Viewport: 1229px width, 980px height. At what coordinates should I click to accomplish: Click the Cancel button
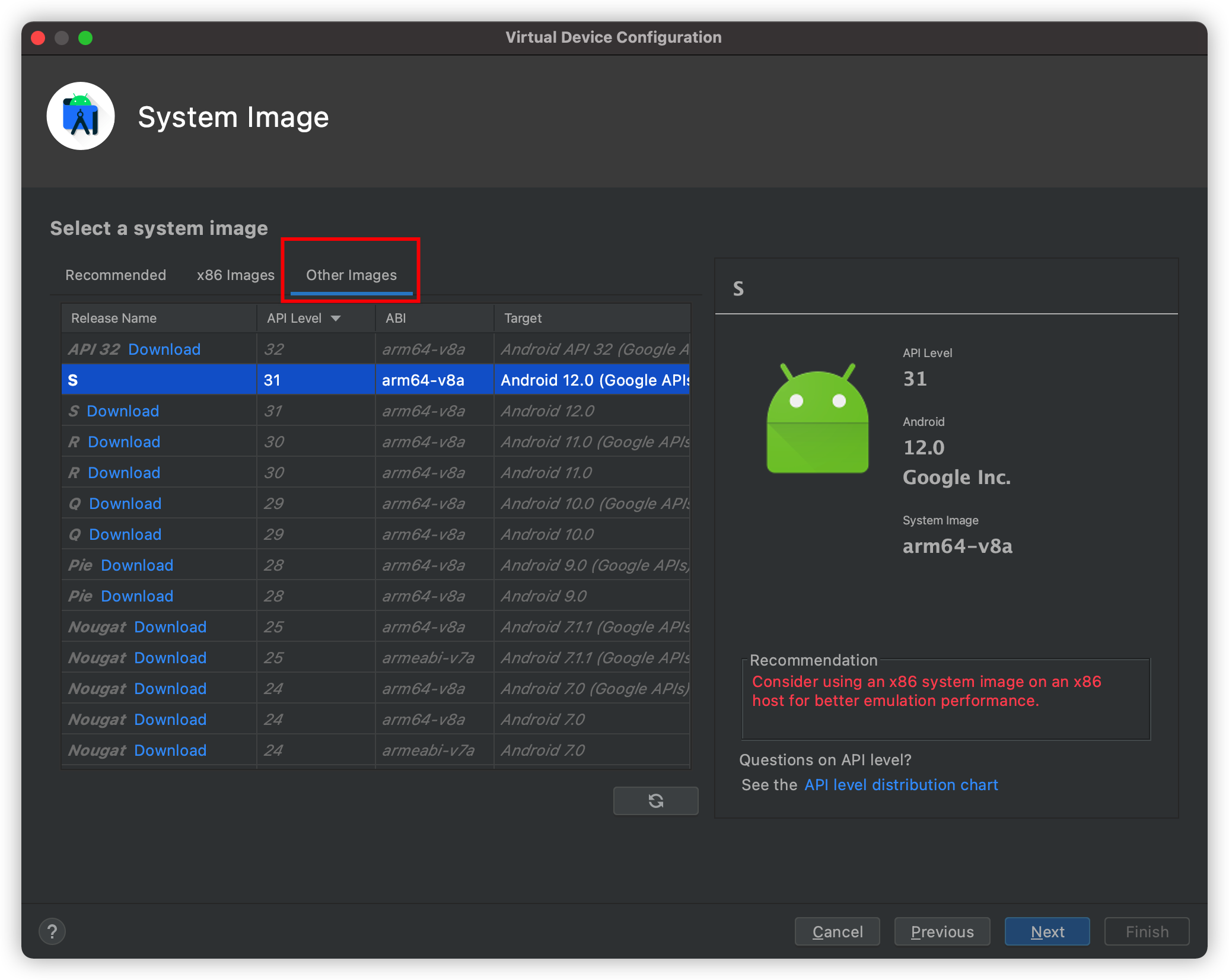click(837, 931)
